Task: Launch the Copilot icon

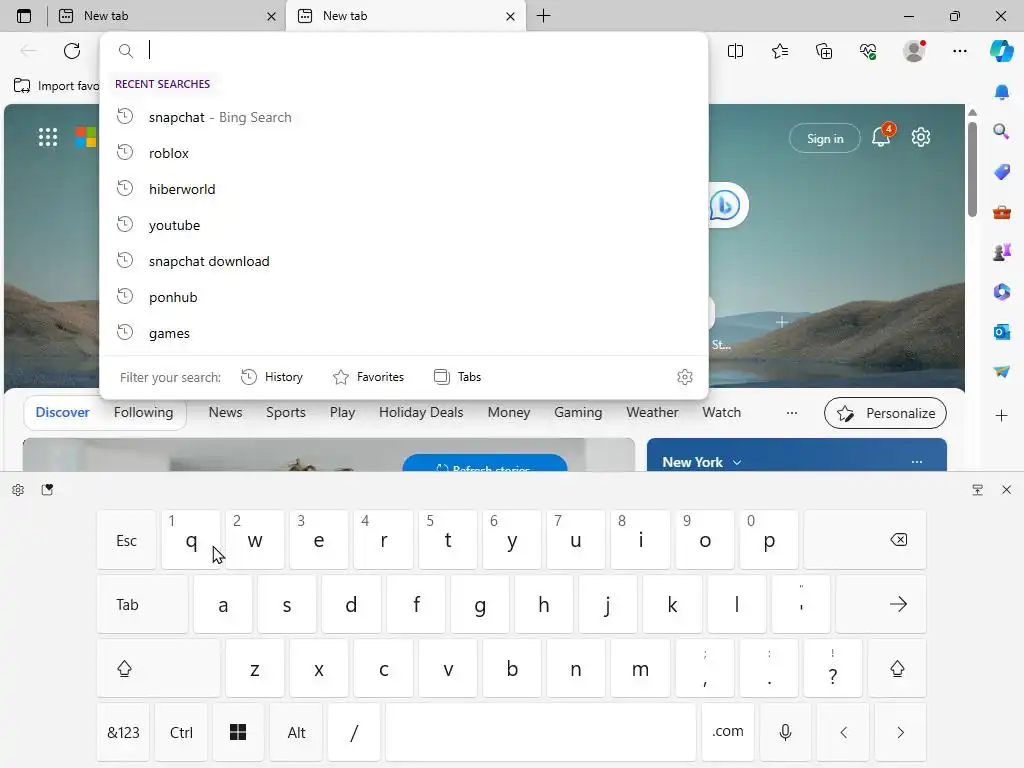Action: (x=1002, y=50)
